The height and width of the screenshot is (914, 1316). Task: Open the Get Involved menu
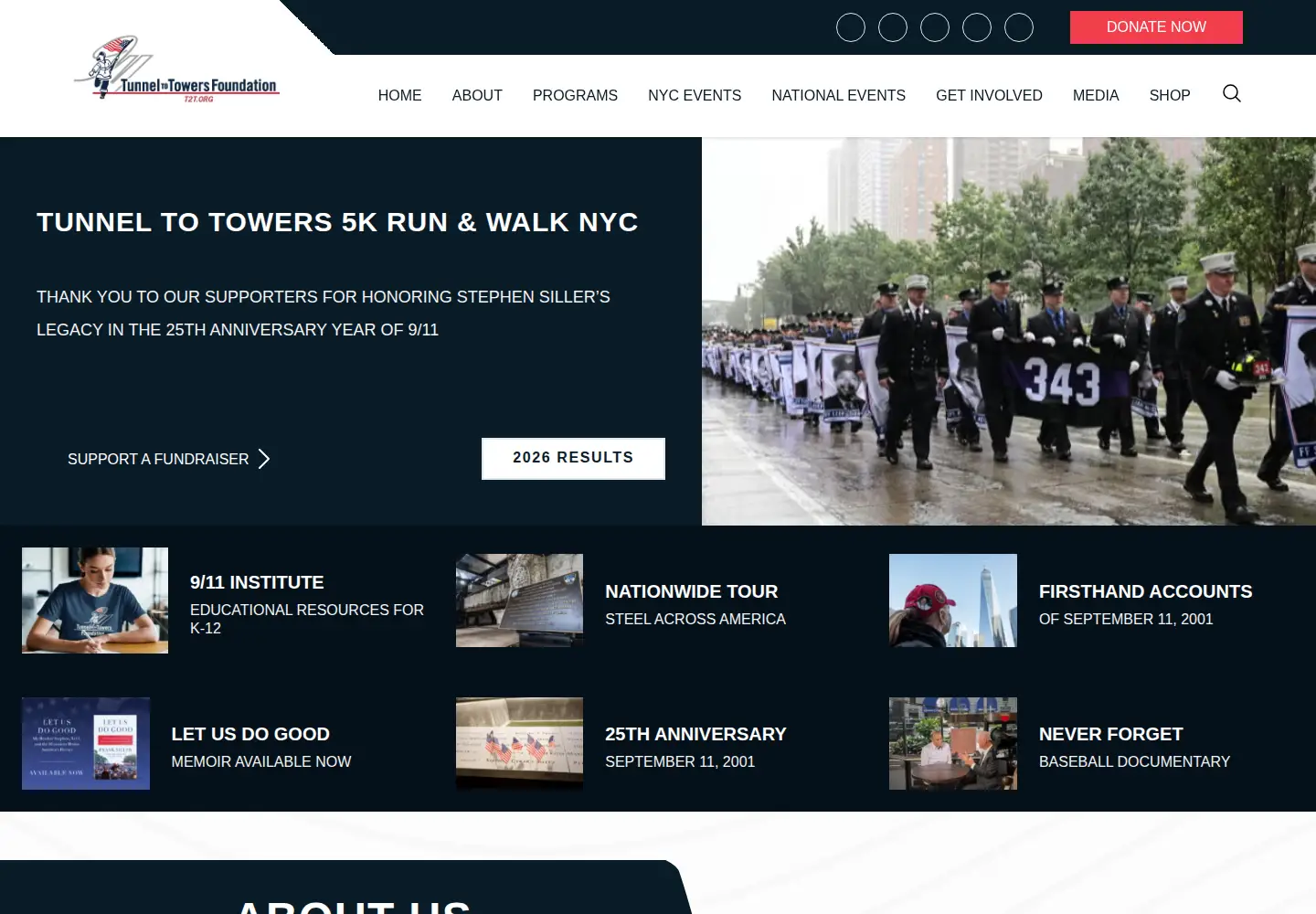pyautogui.click(x=989, y=95)
